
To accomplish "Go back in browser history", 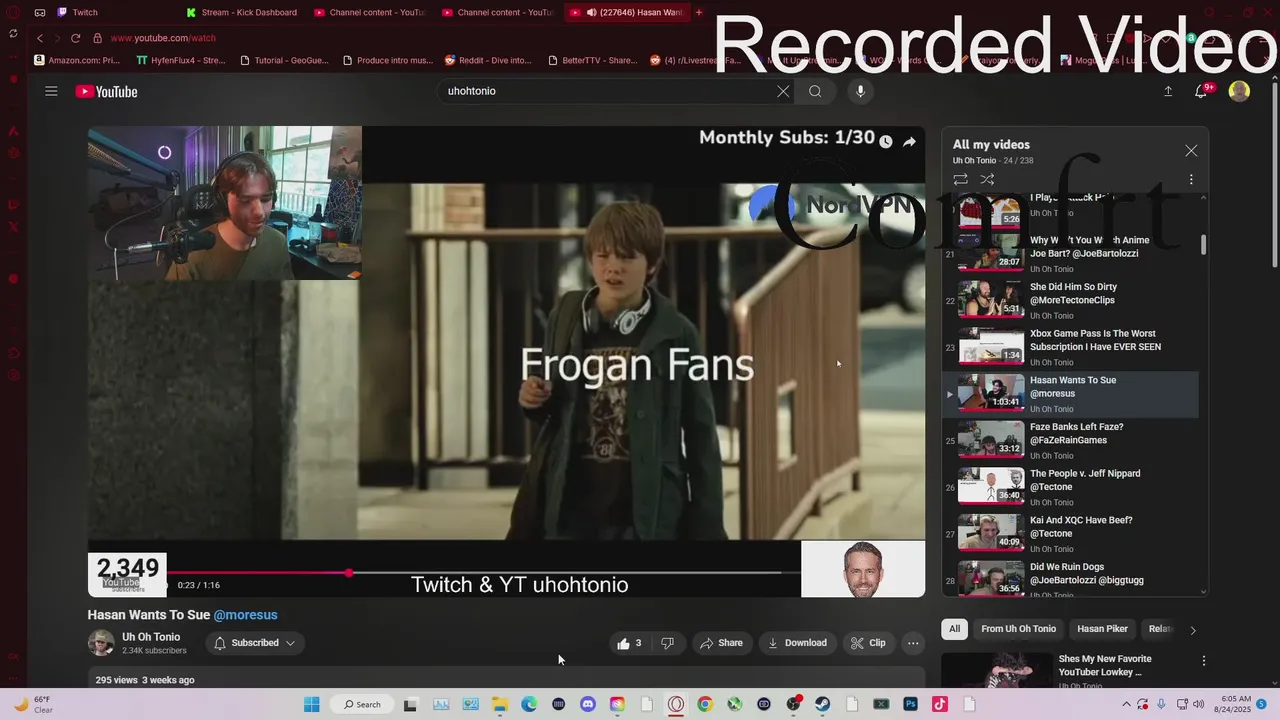I will pyautogui.click(x=40, y=38).
